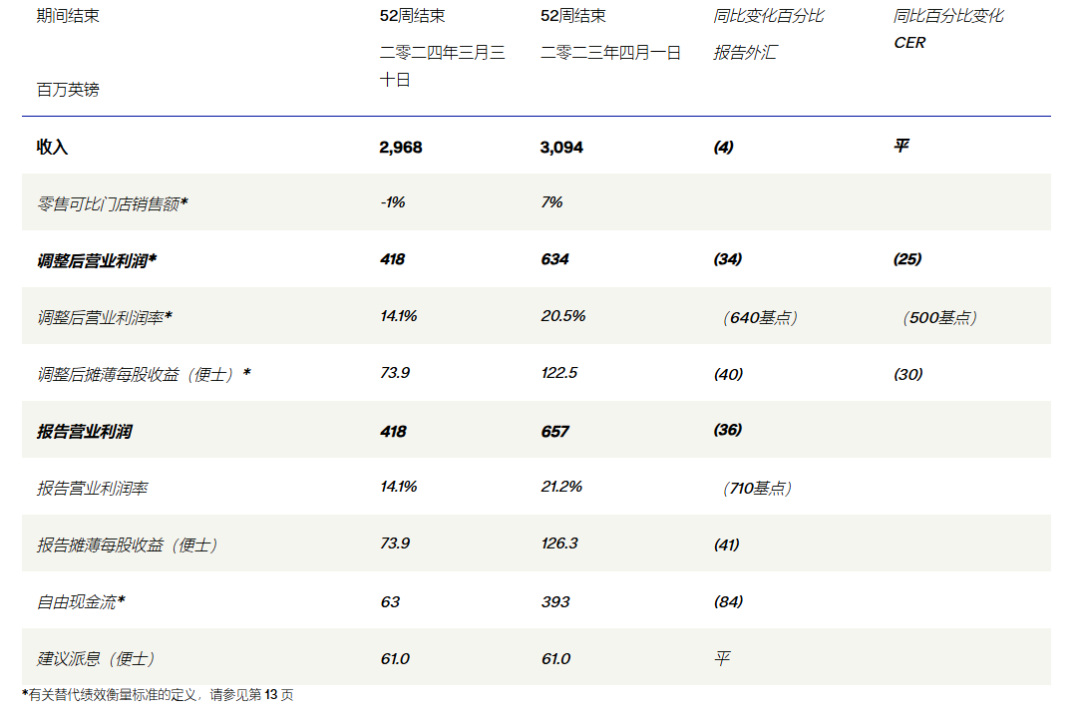Viewport: 1080px width, 721px height.
Task: Select the 126.3 reported diluted EPS value
Action: coord(560,544)
